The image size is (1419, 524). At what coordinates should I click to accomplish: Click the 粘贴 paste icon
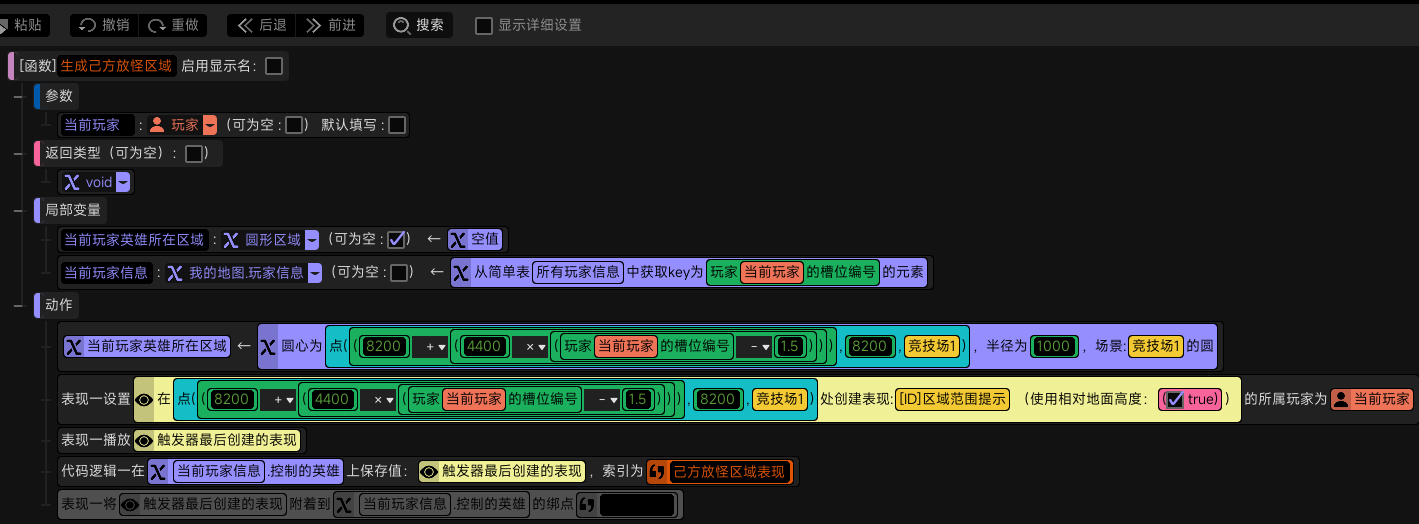coord(4,25)
